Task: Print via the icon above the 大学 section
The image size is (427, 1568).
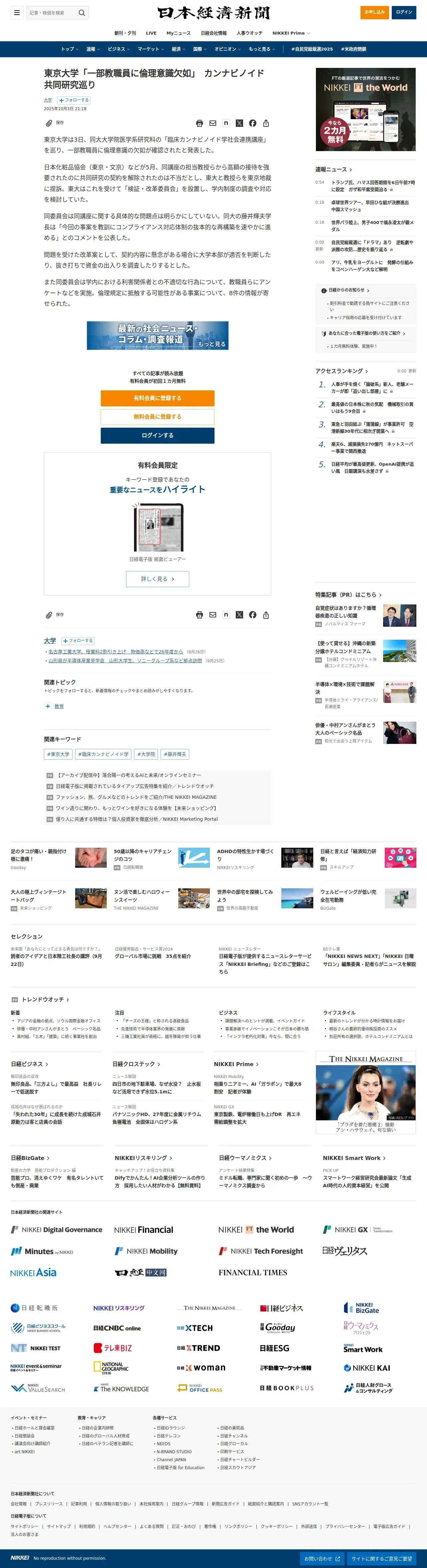Action: pyautogui.click(x=200, y=615)
